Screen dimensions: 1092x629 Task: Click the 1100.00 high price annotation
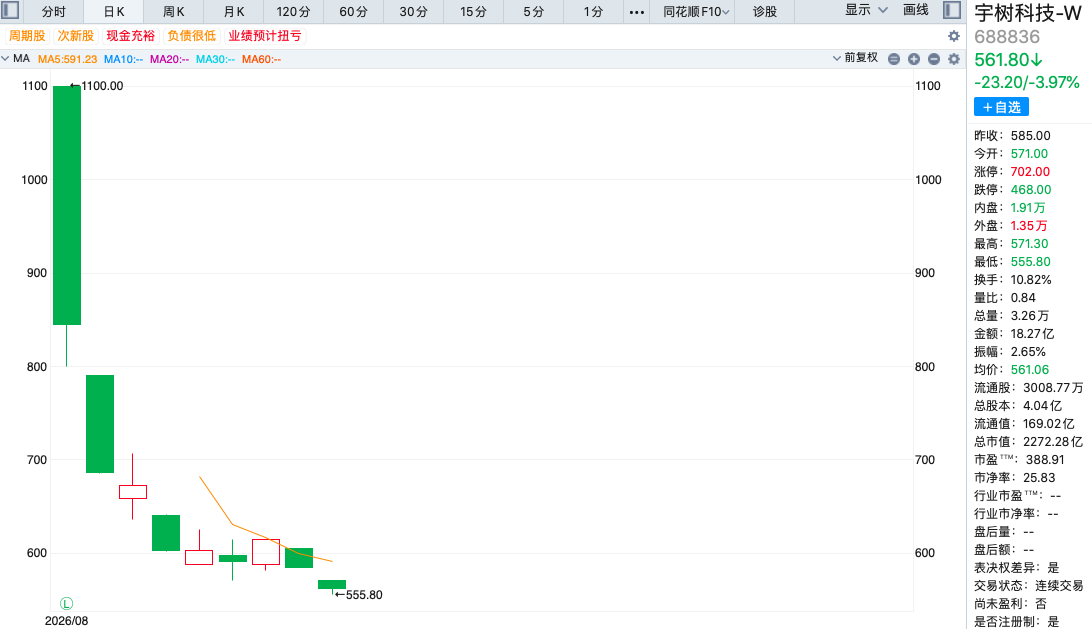[x=102, y=86]
